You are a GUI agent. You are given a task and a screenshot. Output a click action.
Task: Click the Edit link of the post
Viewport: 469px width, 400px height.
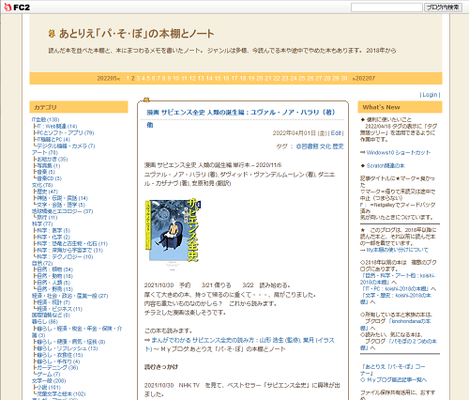336,133
